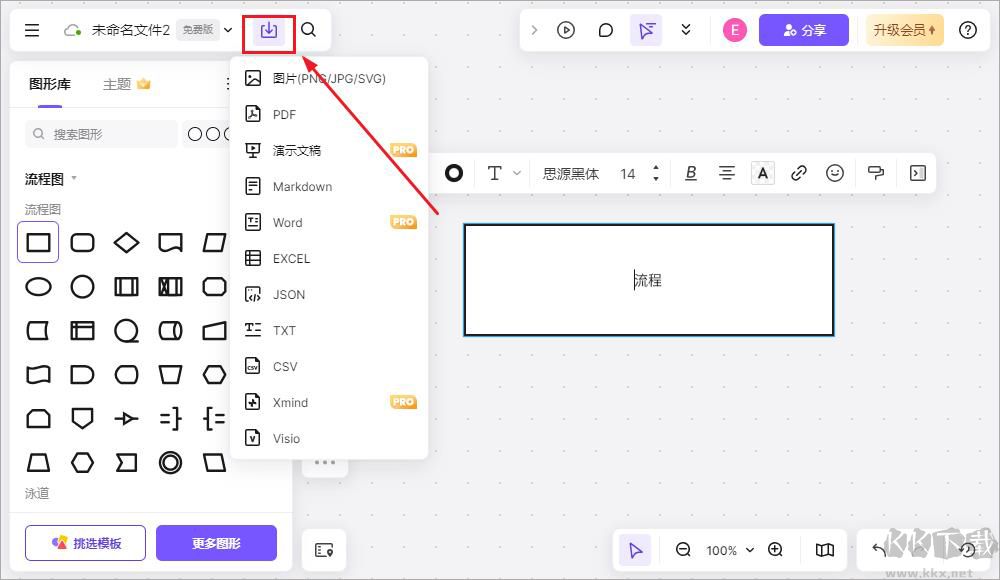Screen dimensions: 1000x580
Task: Click the pointer select tool
Action: coord(635,550)
